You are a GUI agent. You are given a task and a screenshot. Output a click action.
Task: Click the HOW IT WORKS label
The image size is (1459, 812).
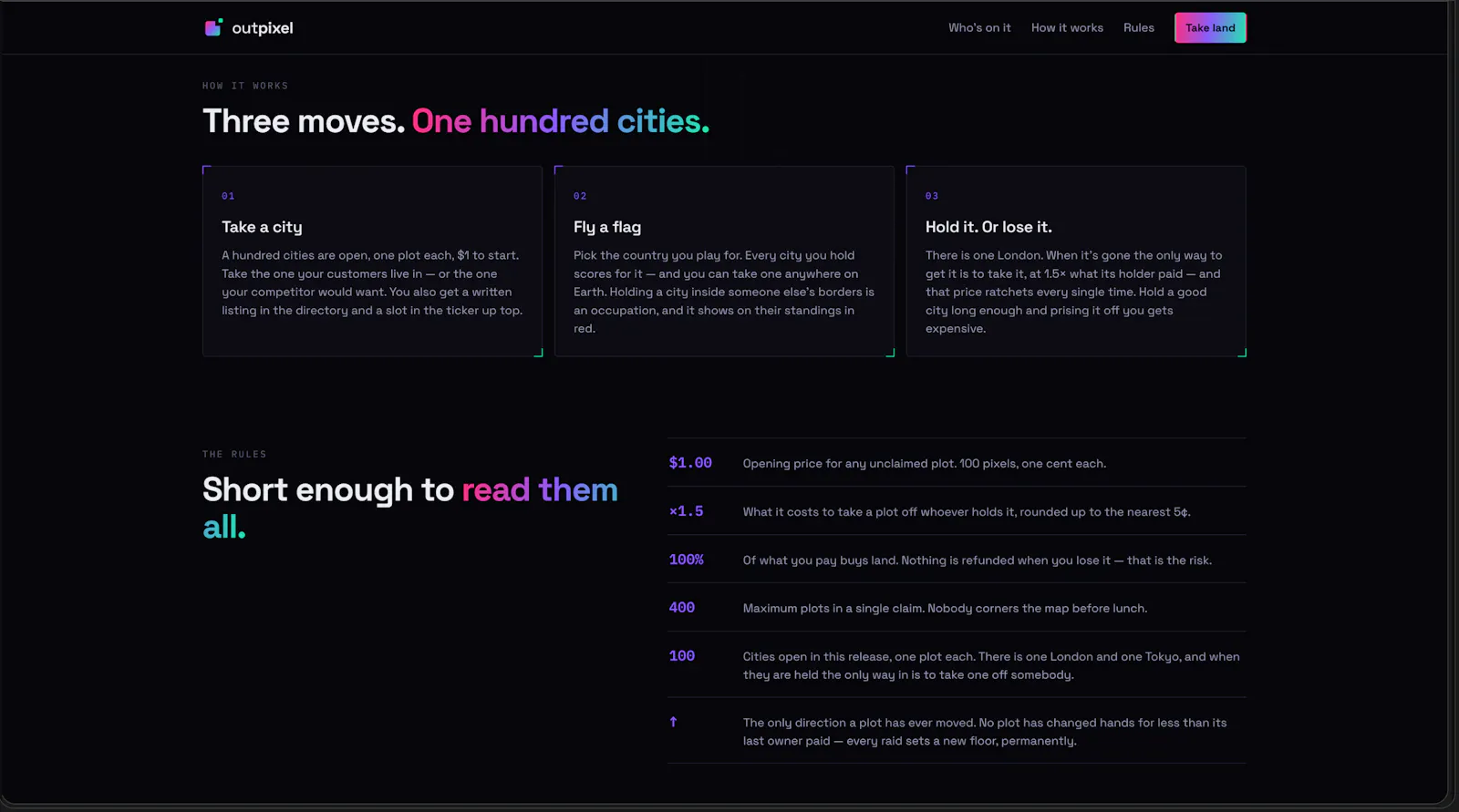tap(245, 86)
